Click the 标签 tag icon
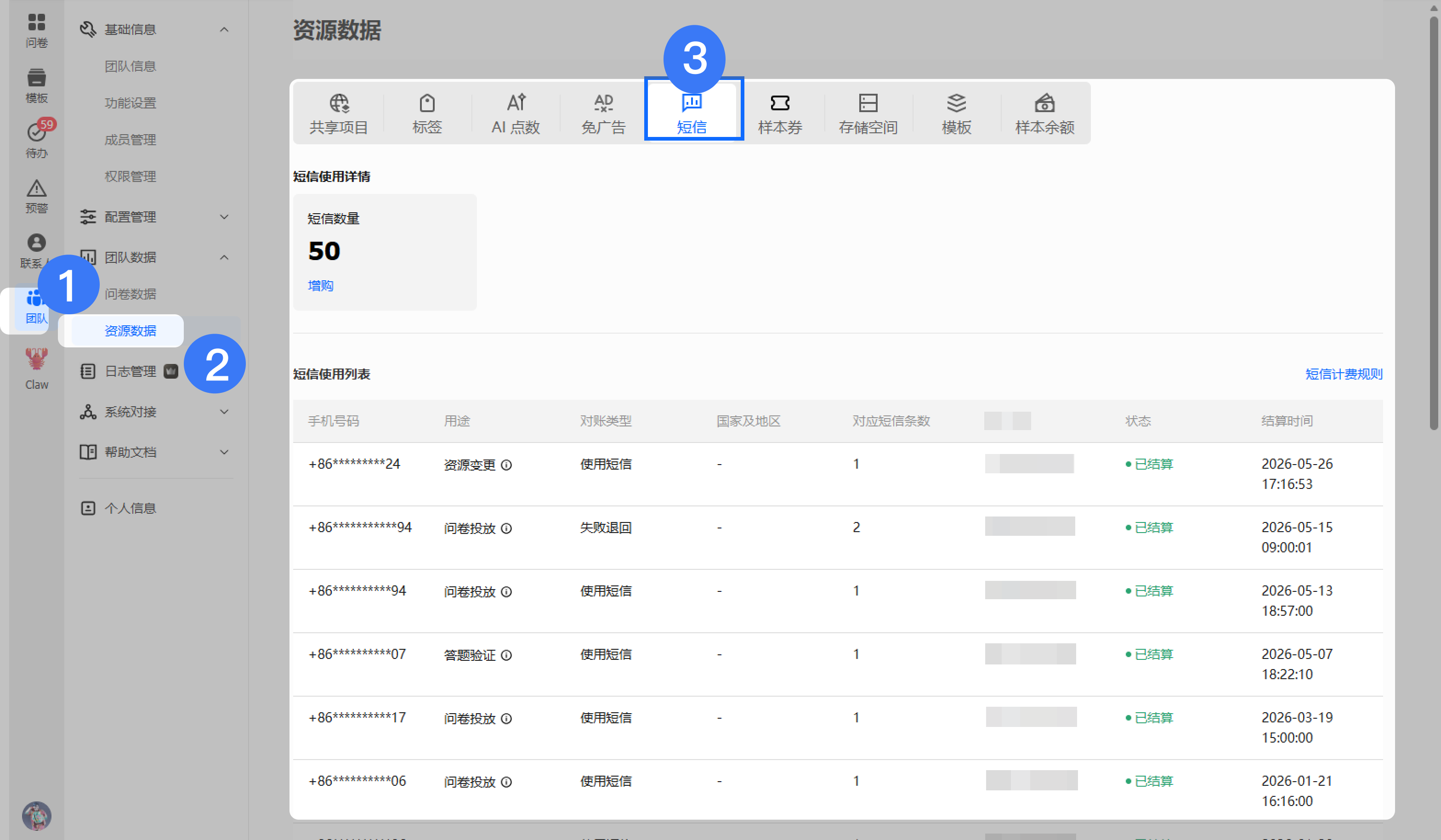 [x=427, y=103]
